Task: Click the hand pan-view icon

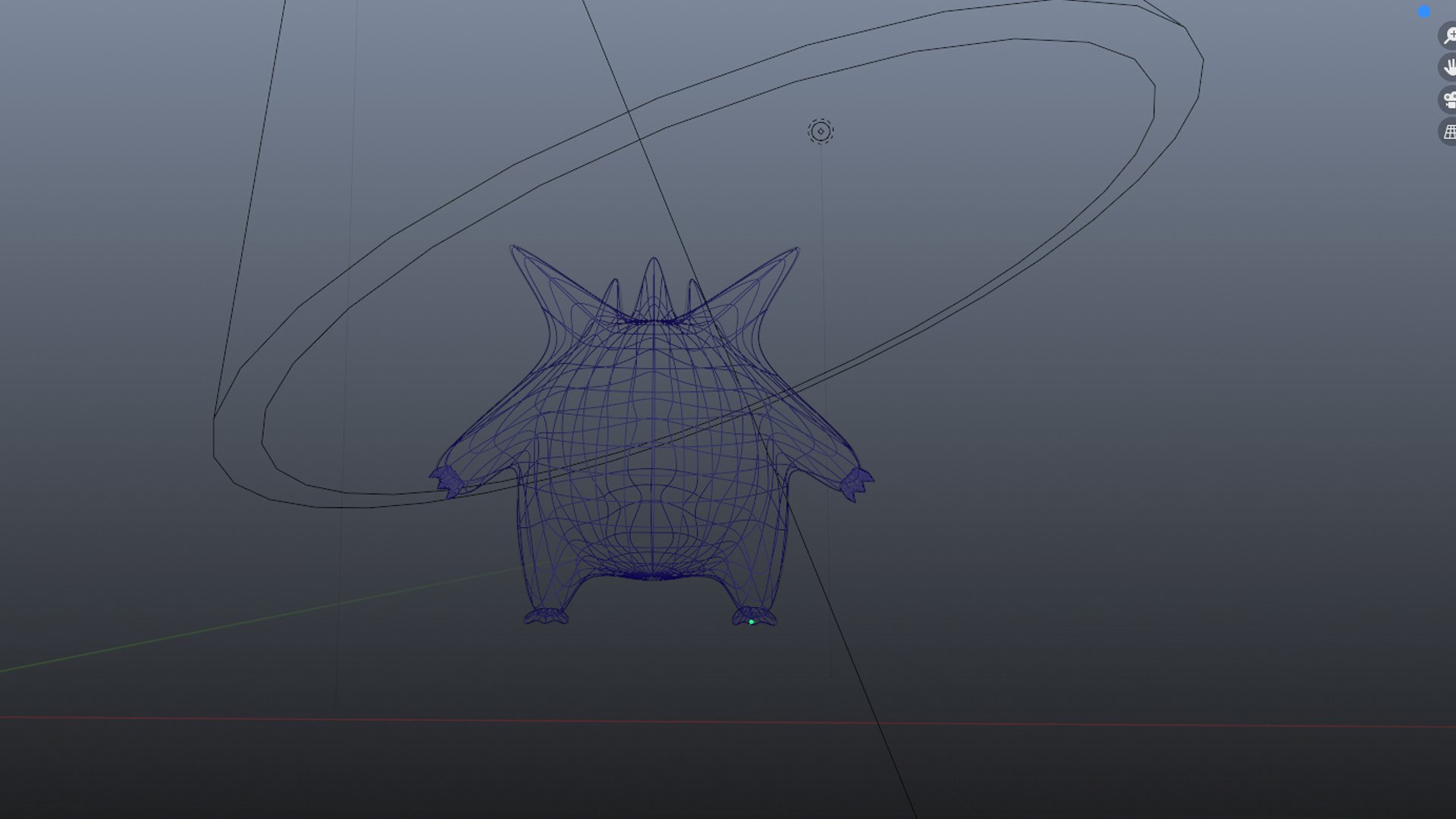Action: pyautogui.click(x=1448, y=67)
